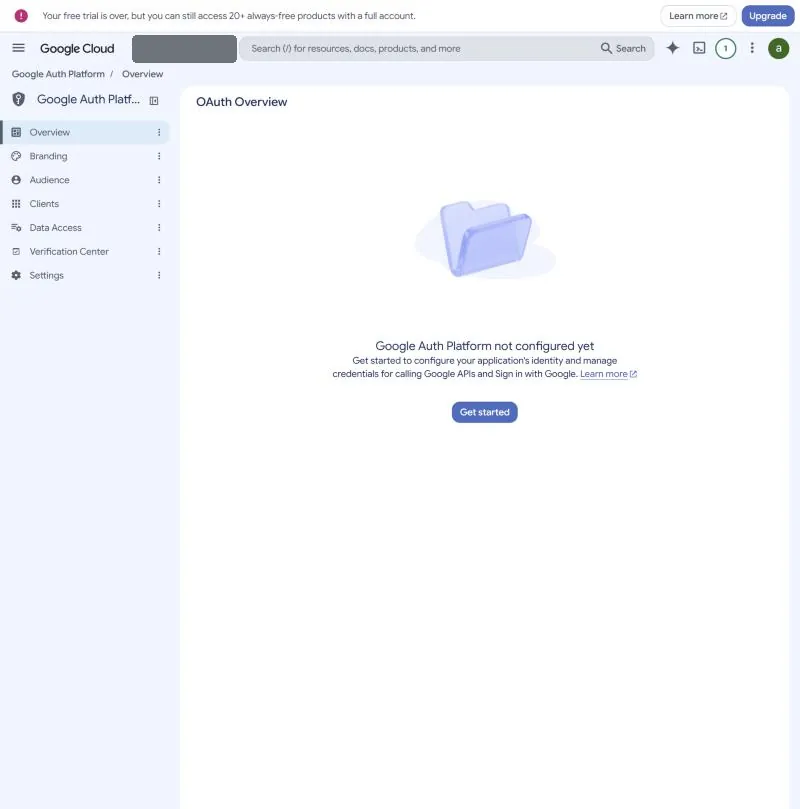
Task: Open more options for Verification Center item
Action: (159, 251)
